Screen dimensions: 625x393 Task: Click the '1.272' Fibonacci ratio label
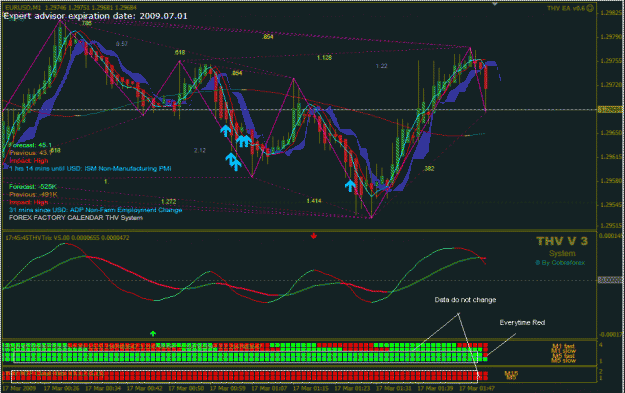169,201
